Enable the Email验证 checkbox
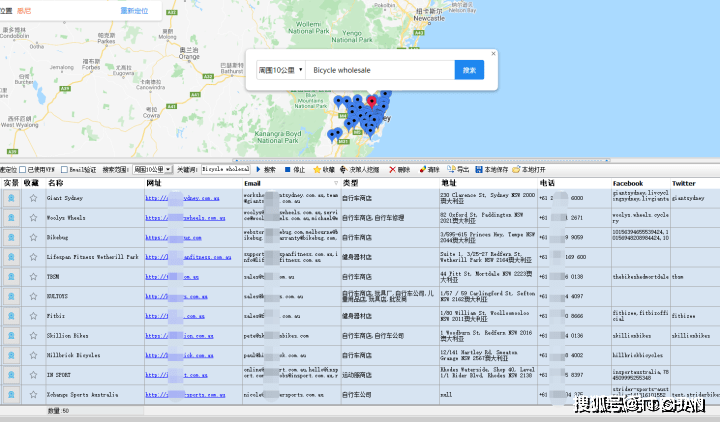This screenshot has height=422, width=720. pyautogui.click(x=64, y=170)
